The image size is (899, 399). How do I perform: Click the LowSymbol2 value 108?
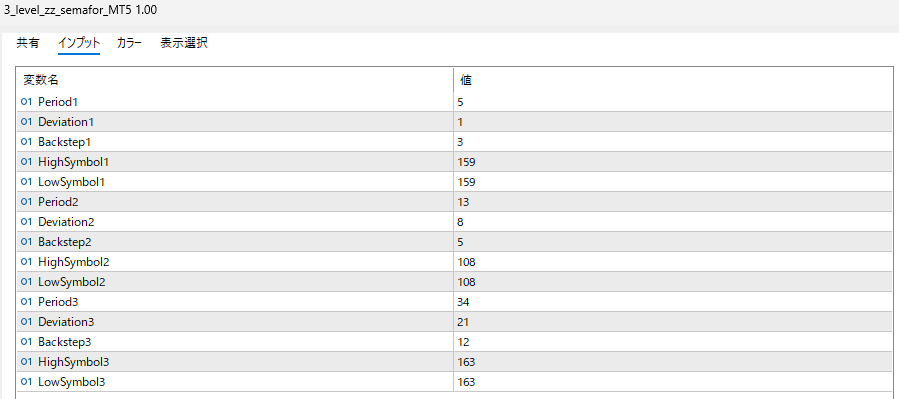[674, 282]
